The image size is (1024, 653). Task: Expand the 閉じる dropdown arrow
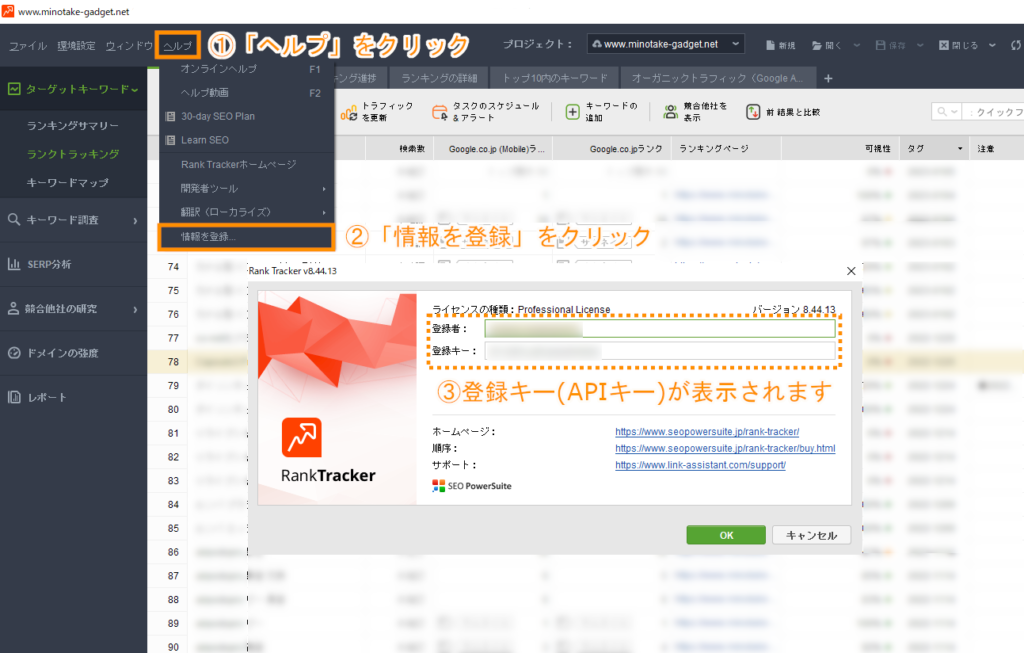coord(992,45)
